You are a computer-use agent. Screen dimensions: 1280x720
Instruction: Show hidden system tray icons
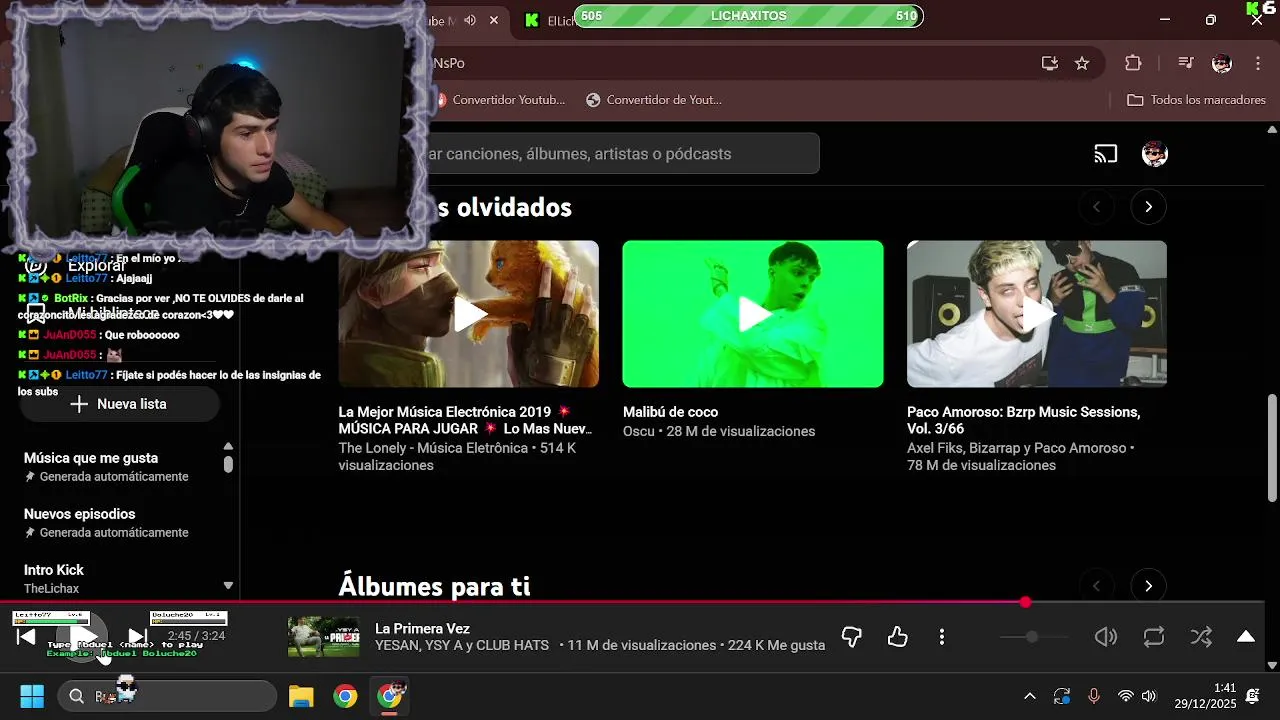click(1030, 696)
